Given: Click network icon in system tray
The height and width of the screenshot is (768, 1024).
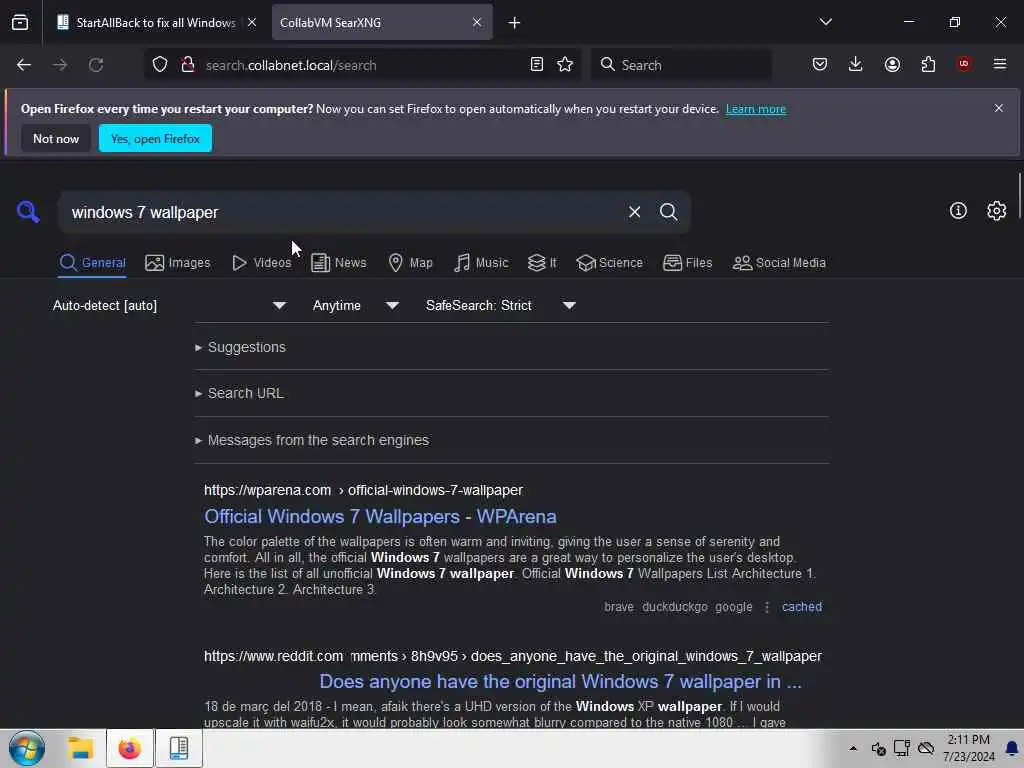Looking at the screenshot, I should point(902,748).
